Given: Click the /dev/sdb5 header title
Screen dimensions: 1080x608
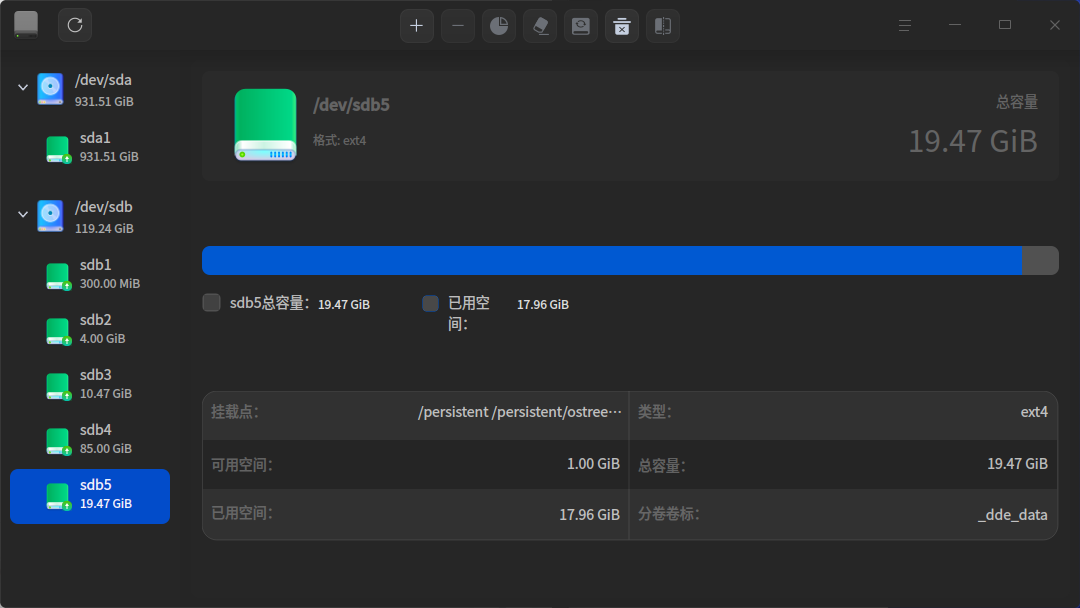Looking at the screenshot, I should click(x=351, y=105).
